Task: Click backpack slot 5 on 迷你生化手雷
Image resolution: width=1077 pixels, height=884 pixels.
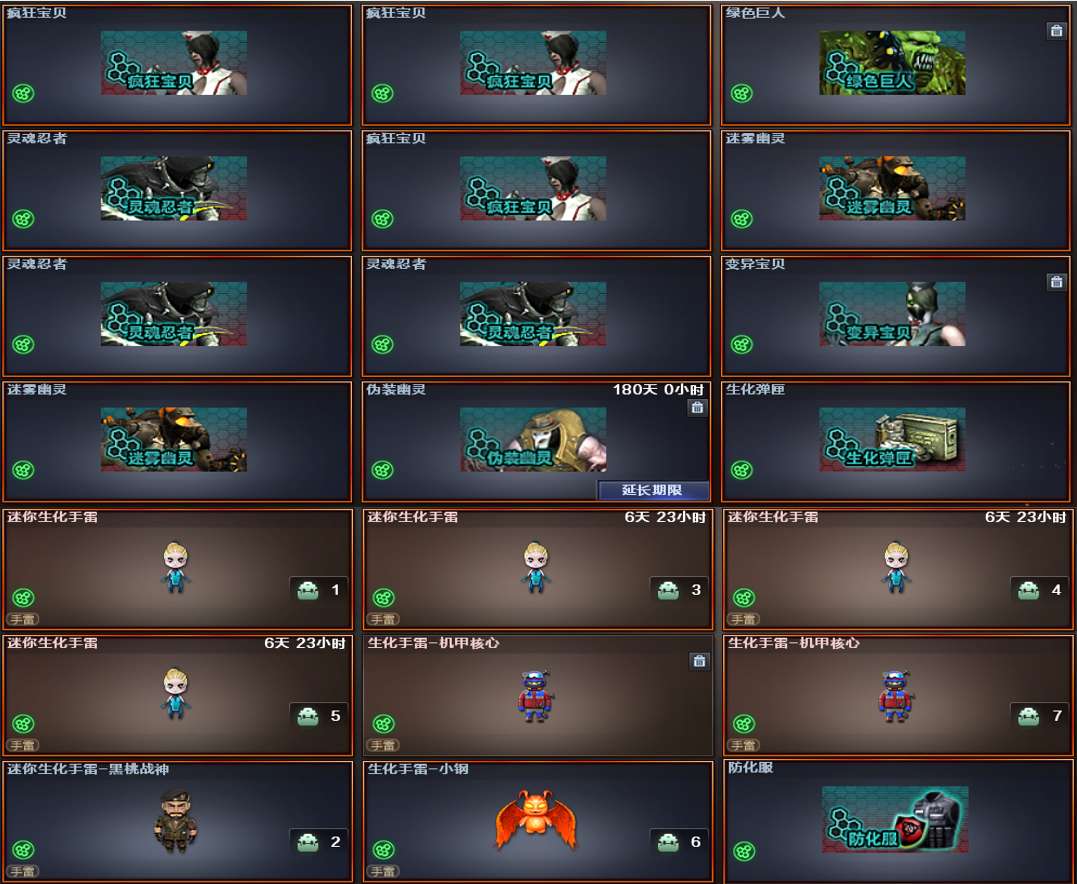Action: pyautogui.click(x=319, y=716)
